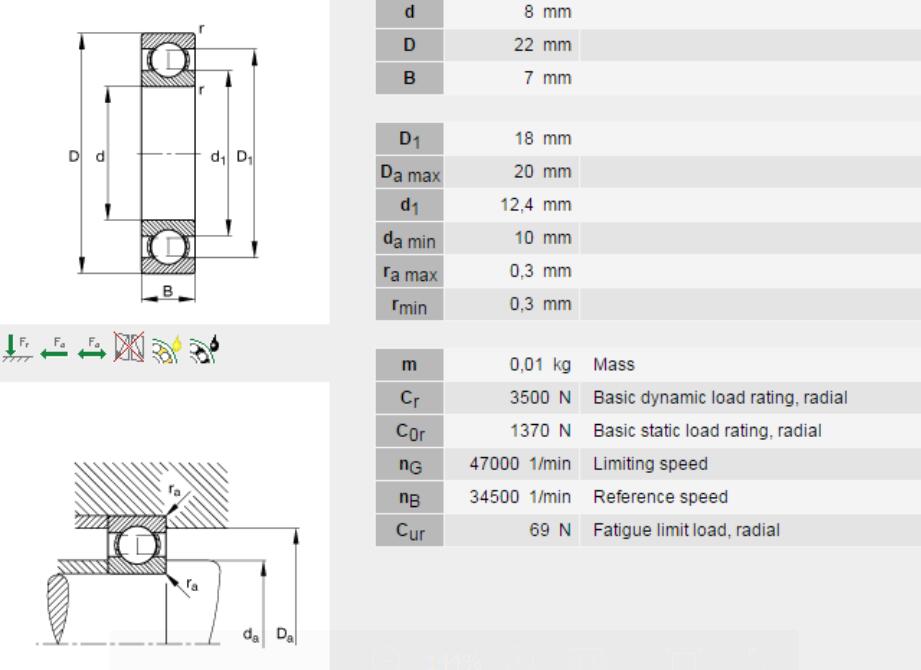Select the value 7 mm
Viewport: 921px width, 670px height.
547,78
